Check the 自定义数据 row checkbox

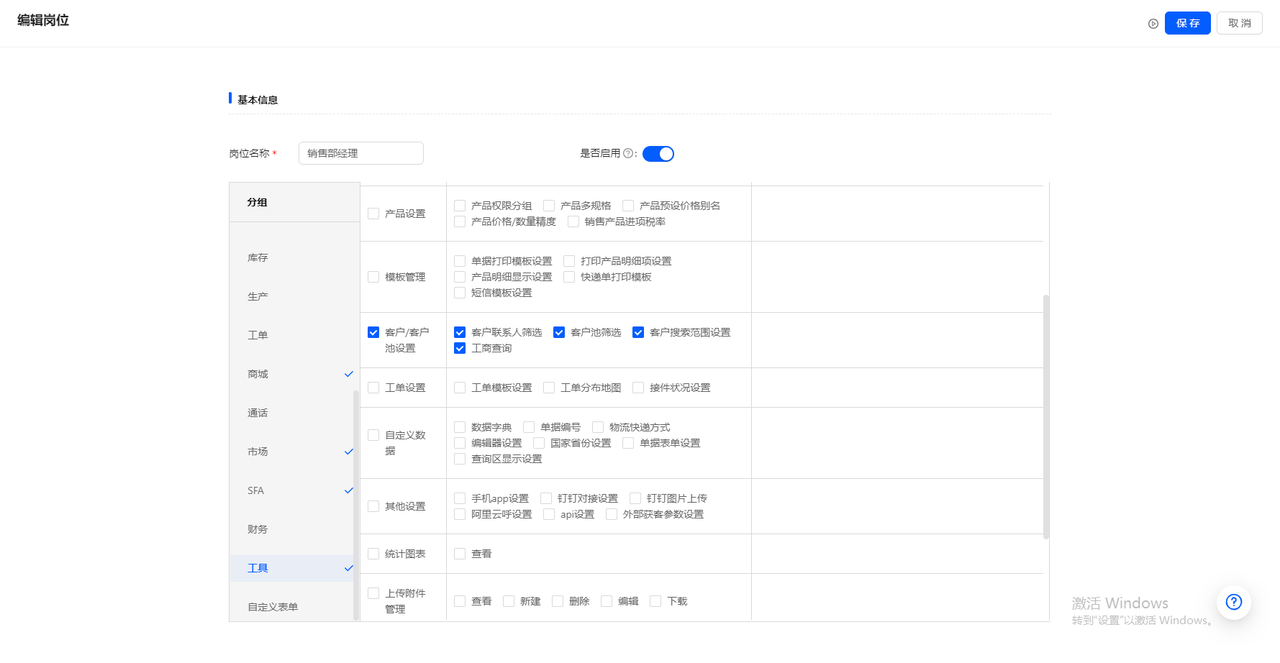point(373,435)
